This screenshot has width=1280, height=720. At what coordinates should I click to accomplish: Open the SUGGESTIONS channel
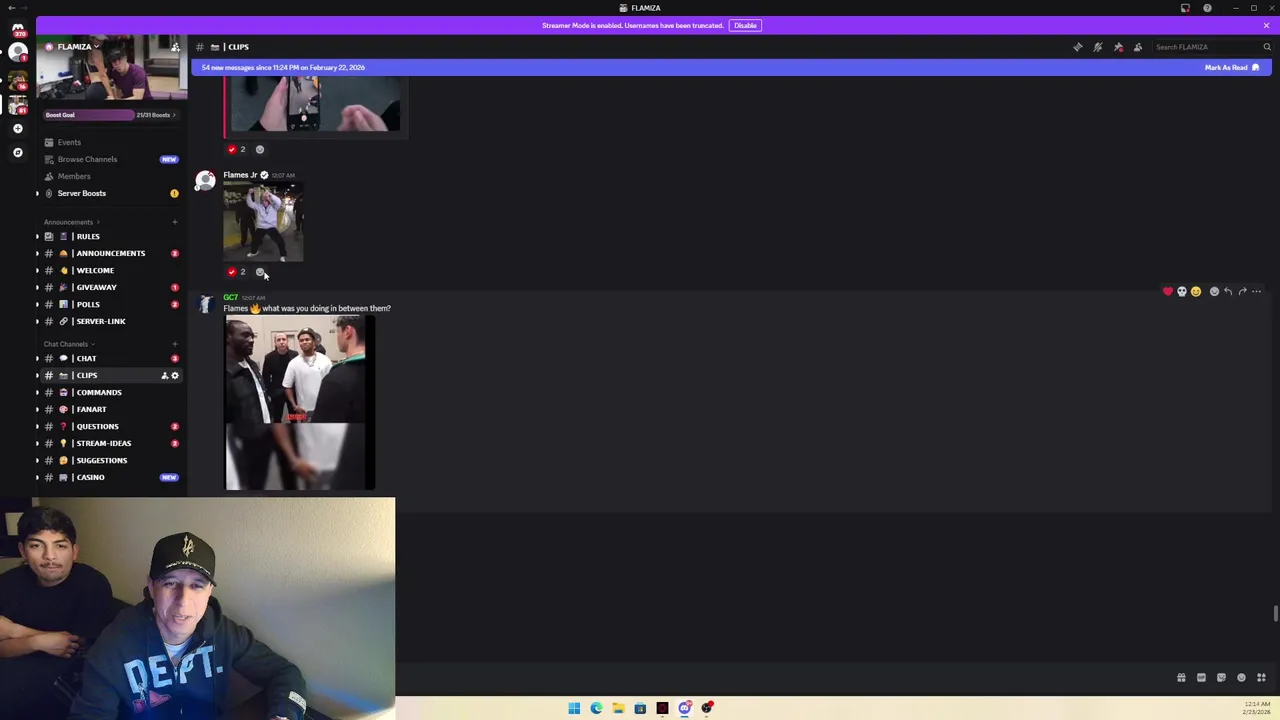(110, 460)
